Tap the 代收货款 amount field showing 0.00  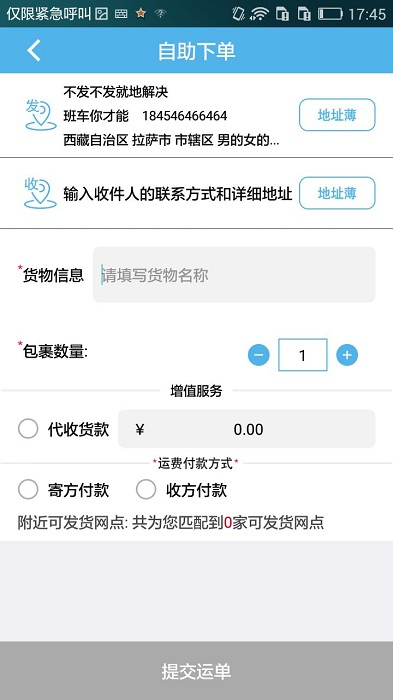tap(247, 429)
